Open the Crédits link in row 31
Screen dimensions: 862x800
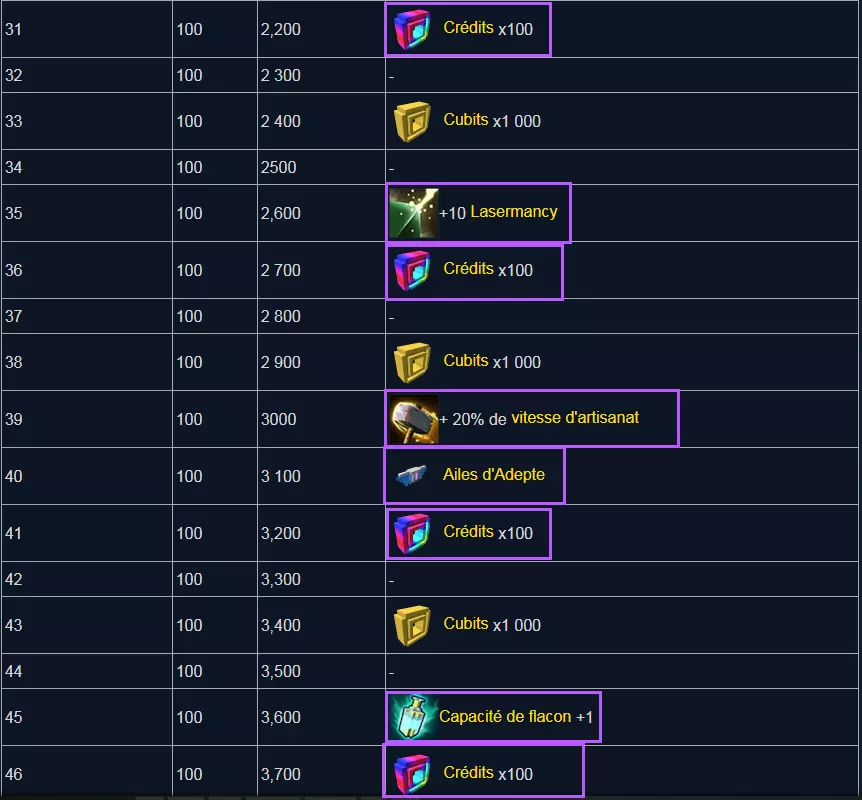pos(468,28)
